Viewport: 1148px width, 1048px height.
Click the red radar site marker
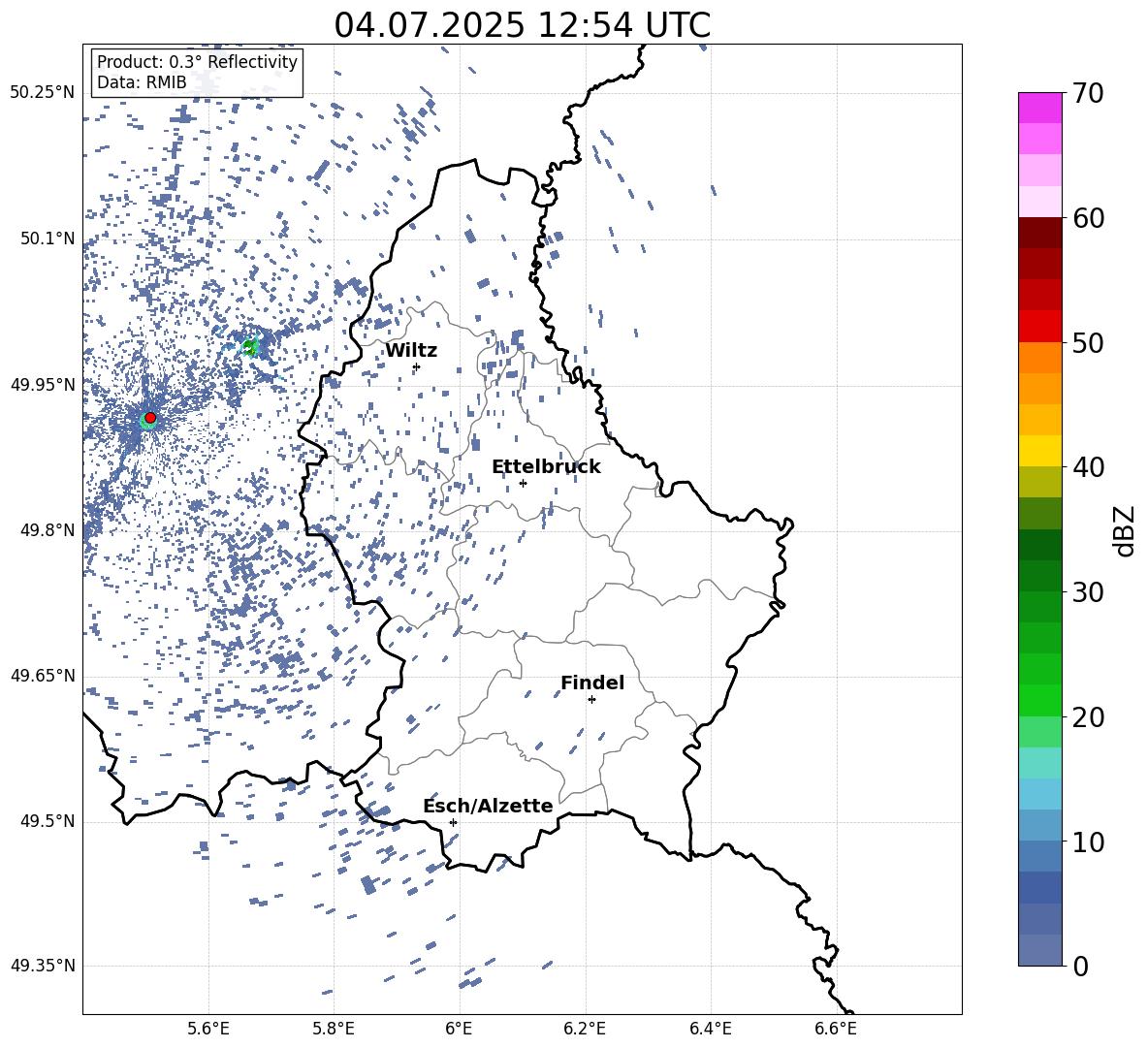(x=150, y=418)
